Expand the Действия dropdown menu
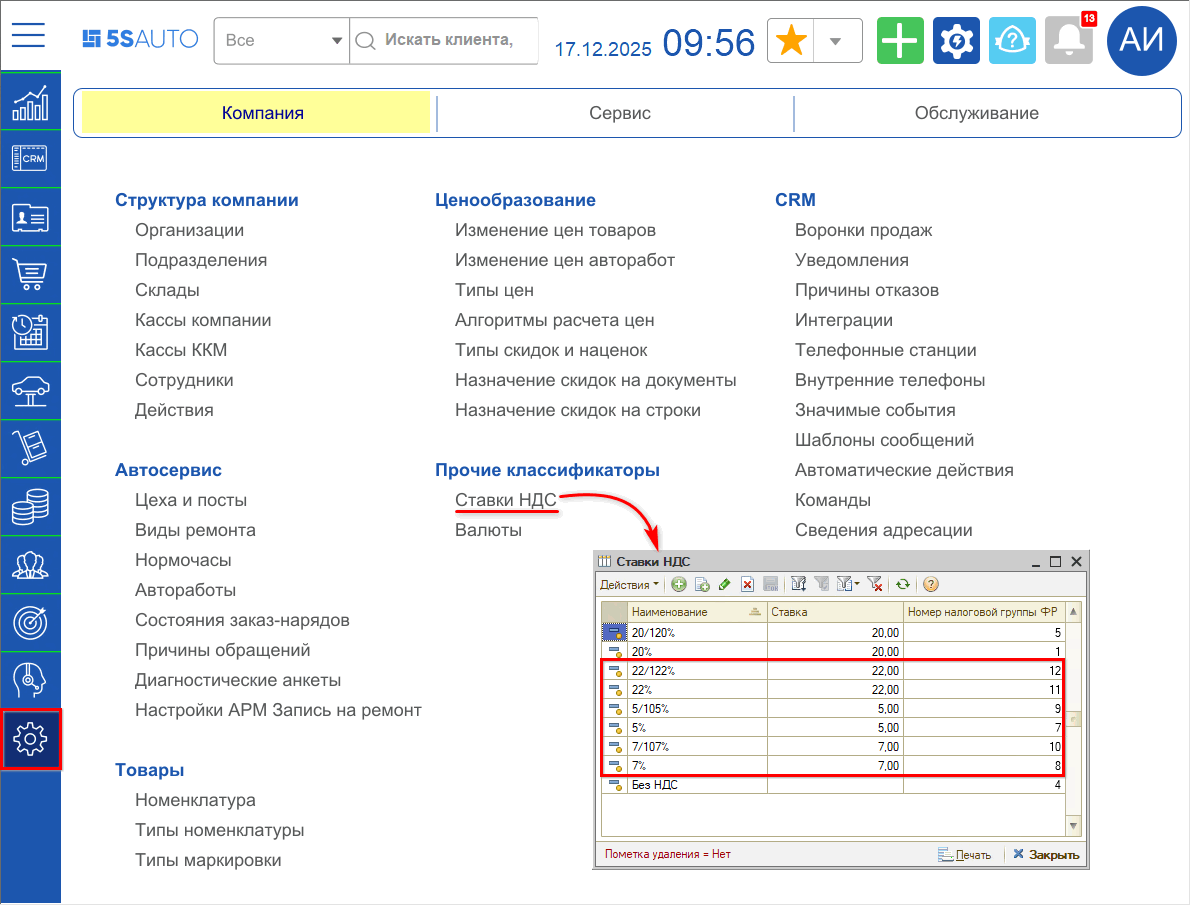 [x=629, y=585]
